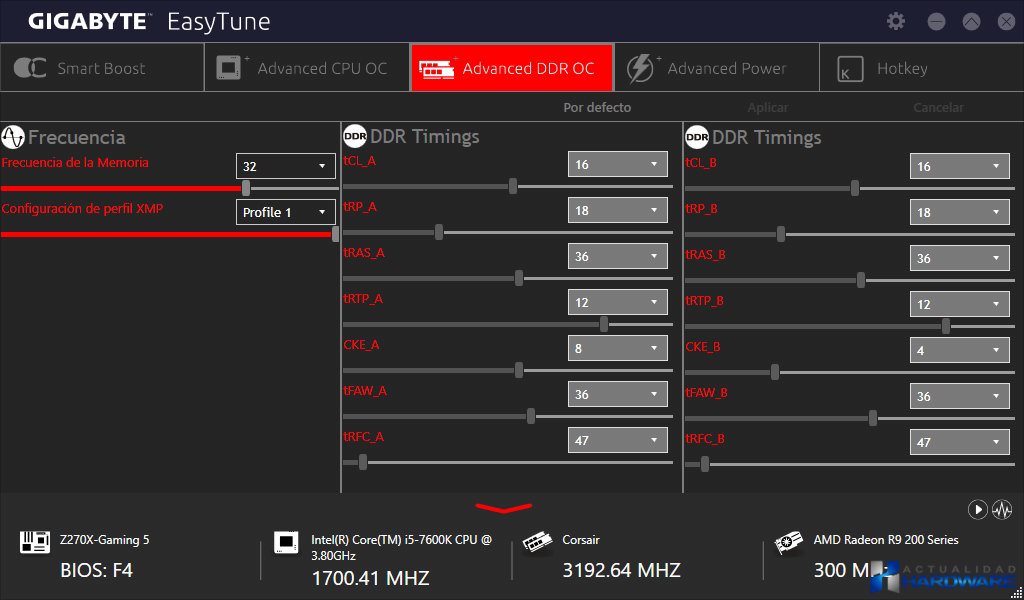Screen dimensions: 1024x600
Task: Open the settings gear icon
Action: click(896, 21)
